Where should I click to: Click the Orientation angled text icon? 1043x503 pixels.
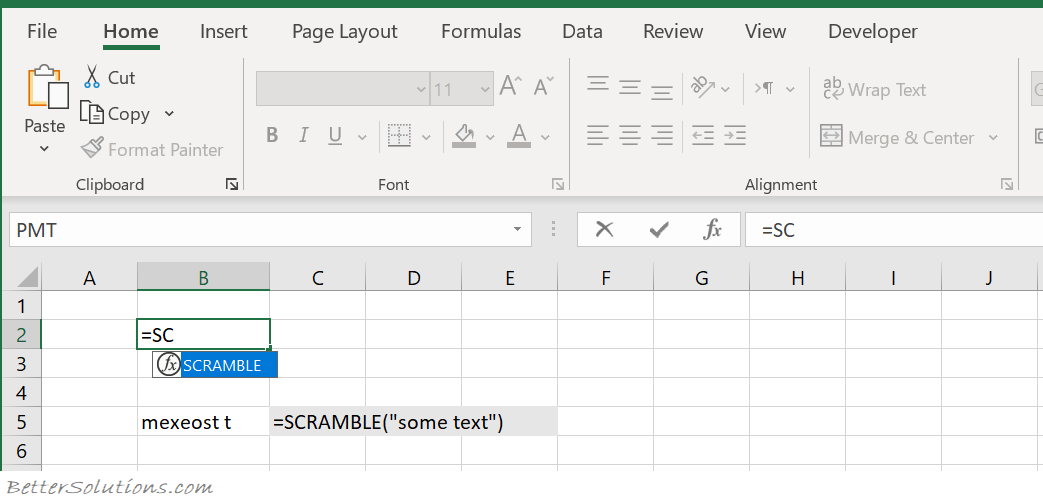(702, 86)
